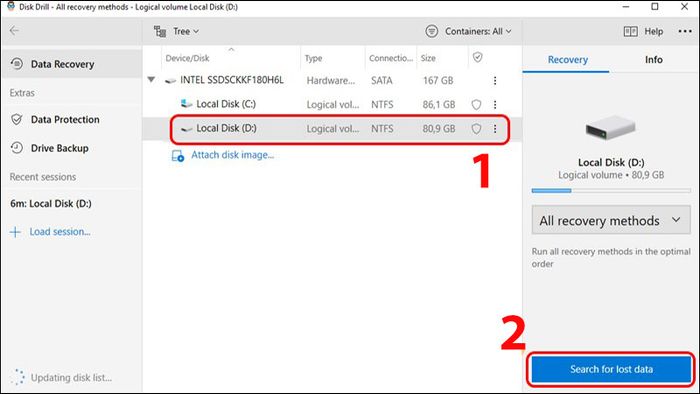
Task: Toggle protection shield for Local Disk (C:)
Action: [x=476, y=104]
